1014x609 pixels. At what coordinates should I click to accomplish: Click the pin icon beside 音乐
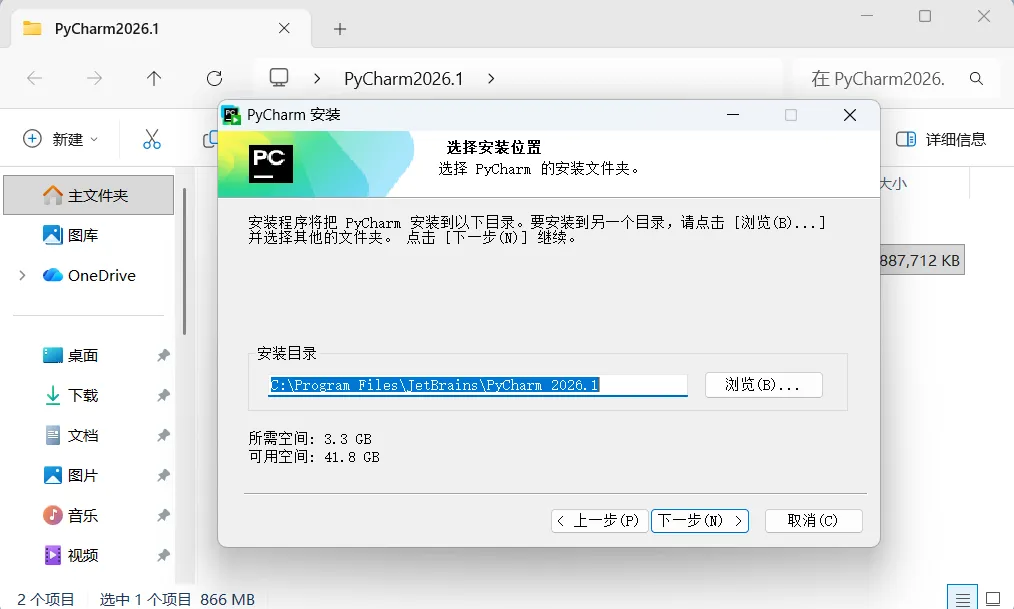(163, 515)
